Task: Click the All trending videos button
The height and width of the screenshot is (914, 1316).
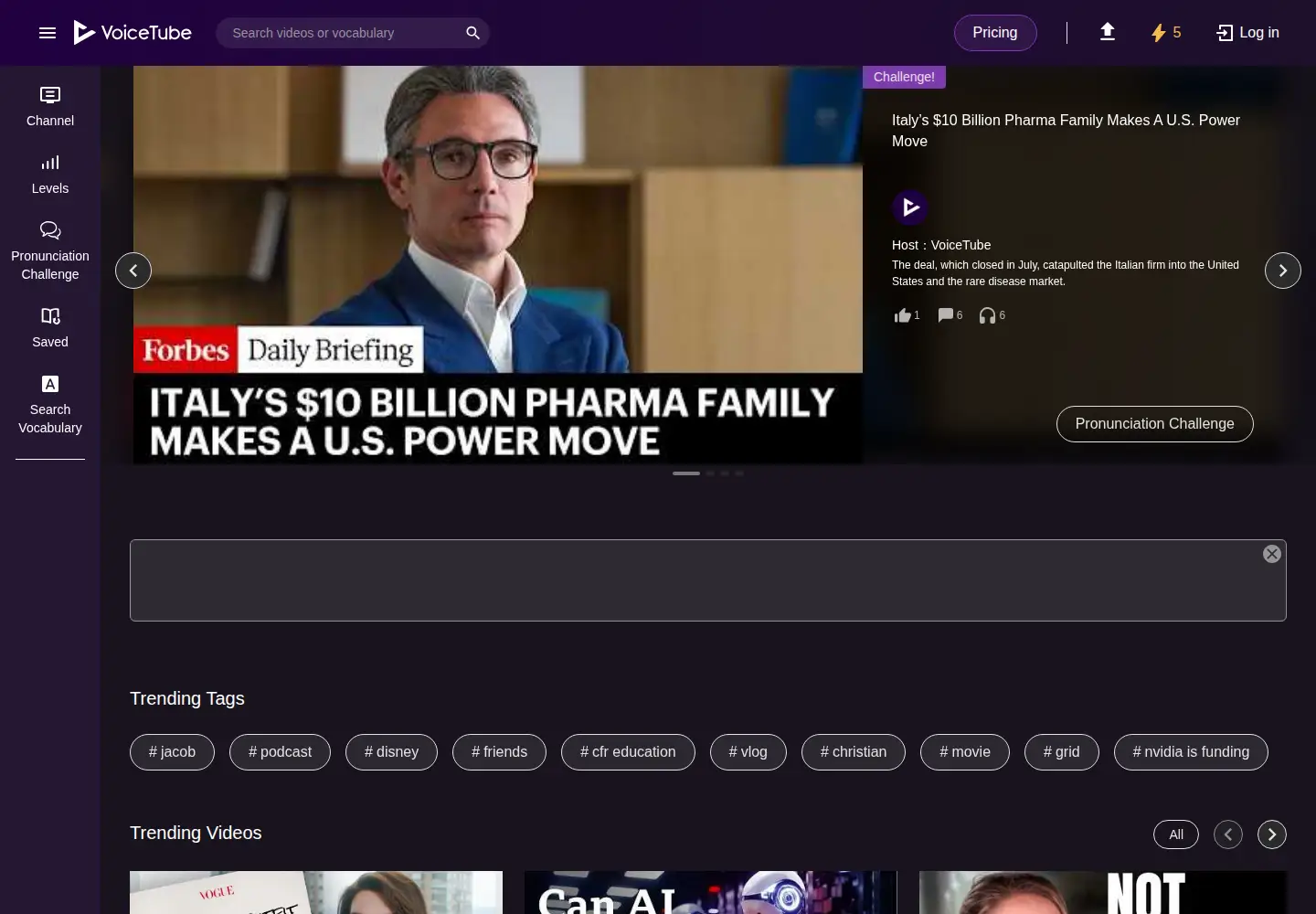Action: point(1176,834)
